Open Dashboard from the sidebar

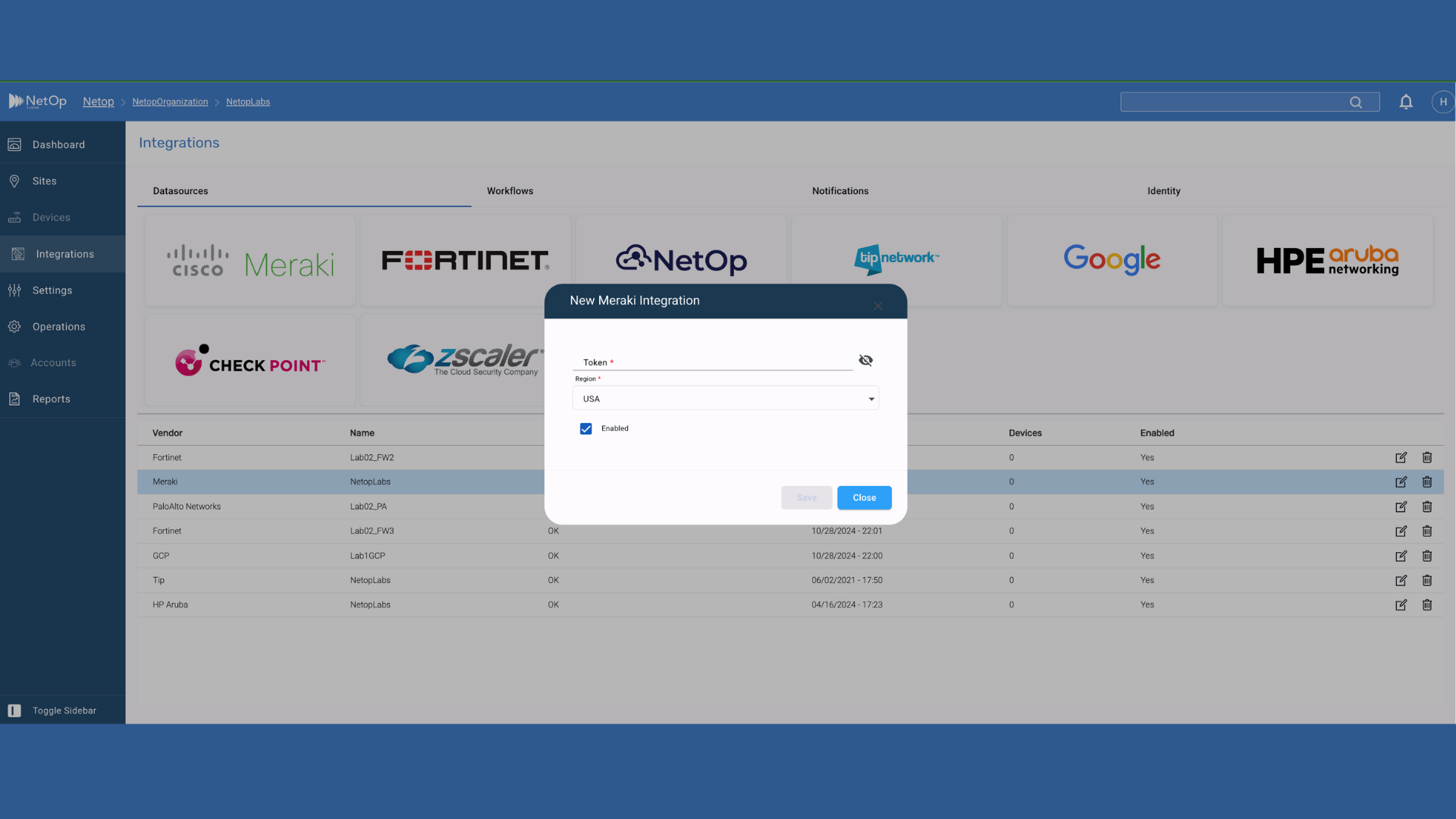coord(58,145)
